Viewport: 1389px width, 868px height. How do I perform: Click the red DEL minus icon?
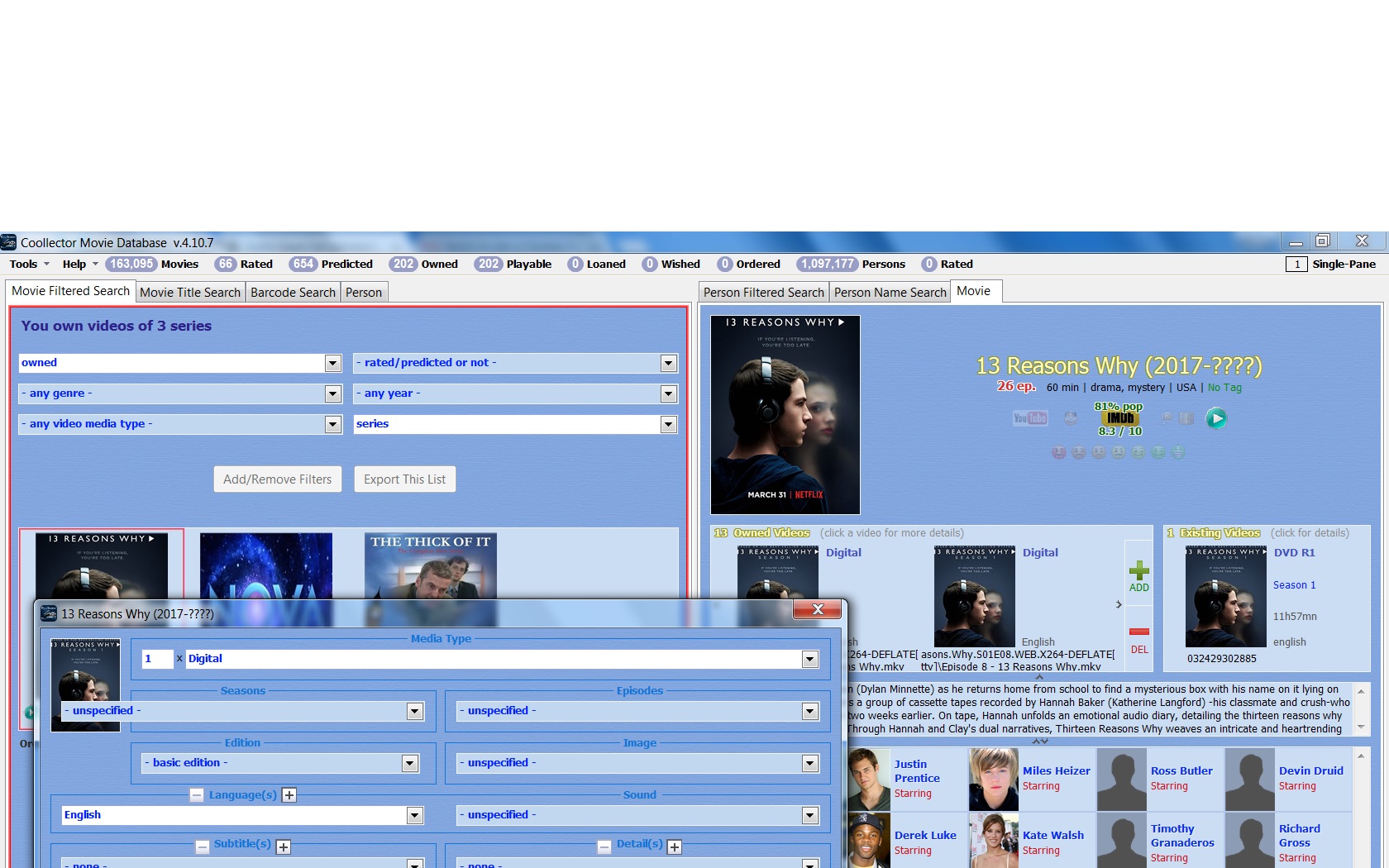point(1139,632)
